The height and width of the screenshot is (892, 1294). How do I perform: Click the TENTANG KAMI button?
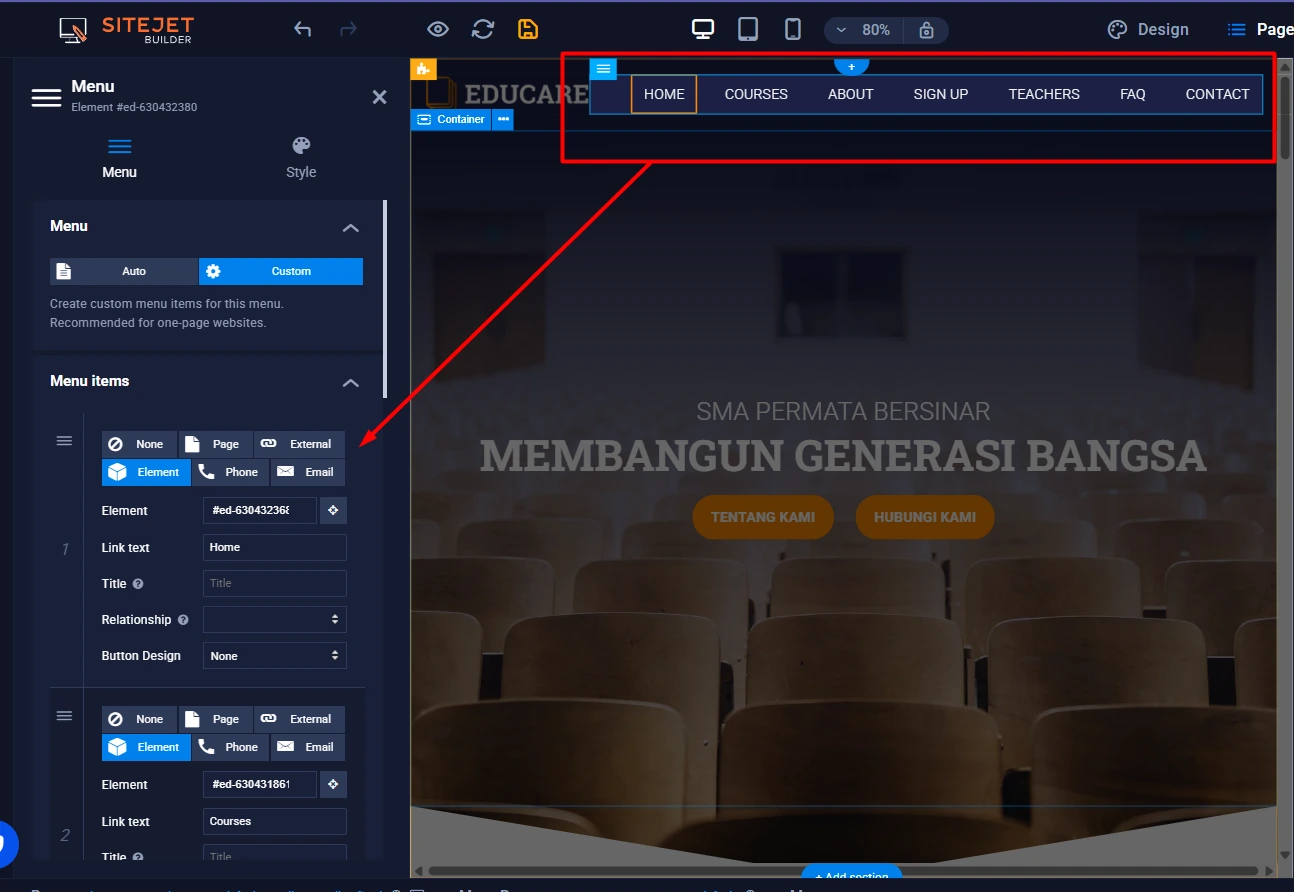pos(763,517)
